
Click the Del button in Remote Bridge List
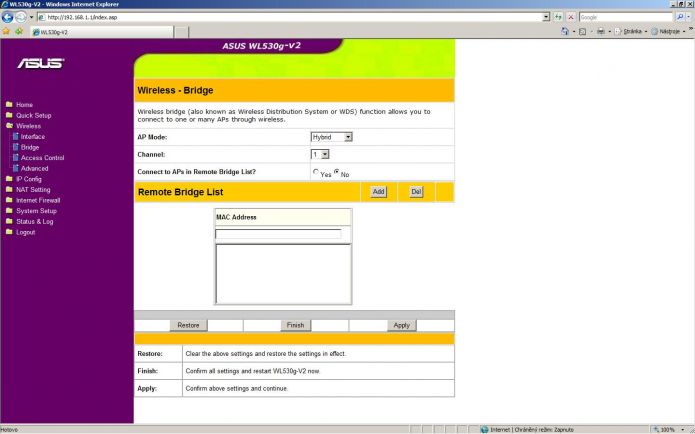[x=416, y=192]
